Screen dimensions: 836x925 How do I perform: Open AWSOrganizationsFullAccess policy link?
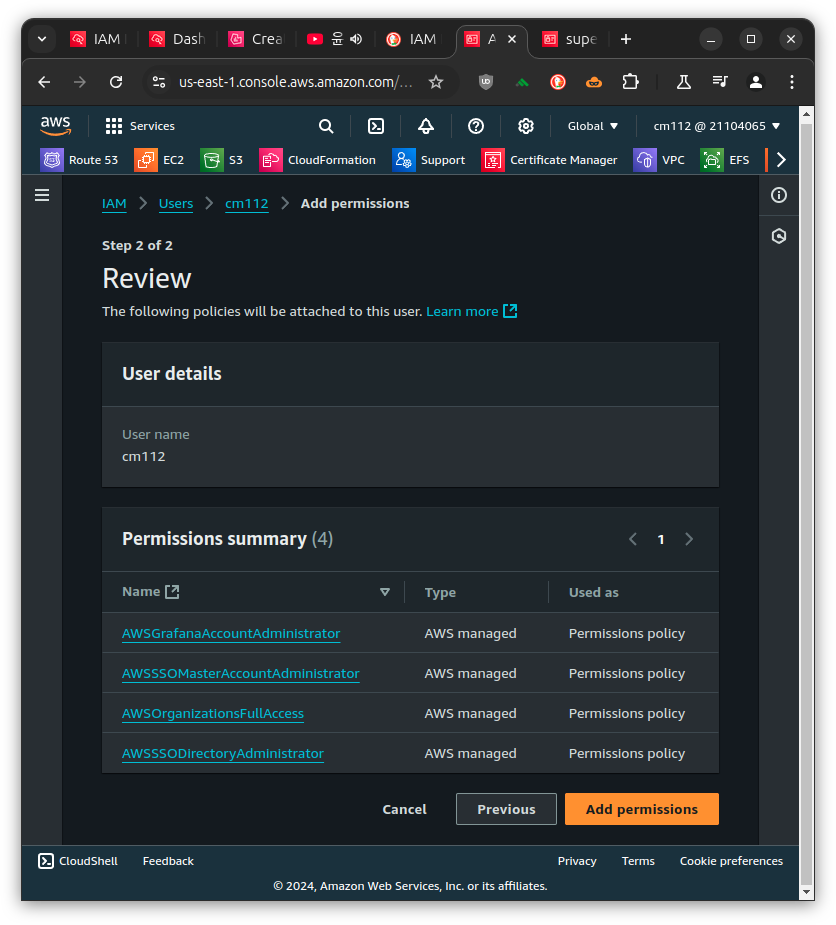(x=212, y=713)
